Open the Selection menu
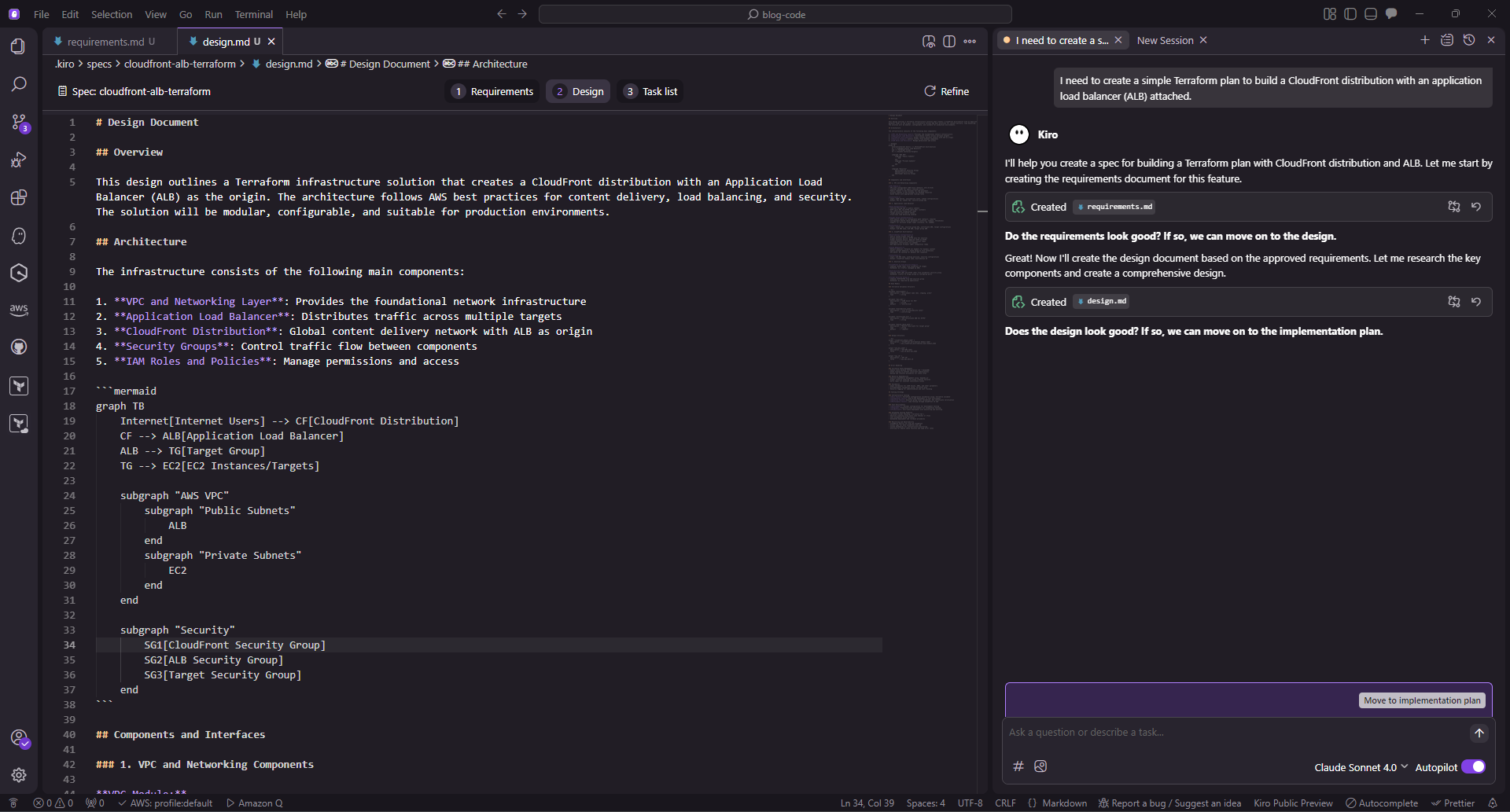 coord(112,14)
